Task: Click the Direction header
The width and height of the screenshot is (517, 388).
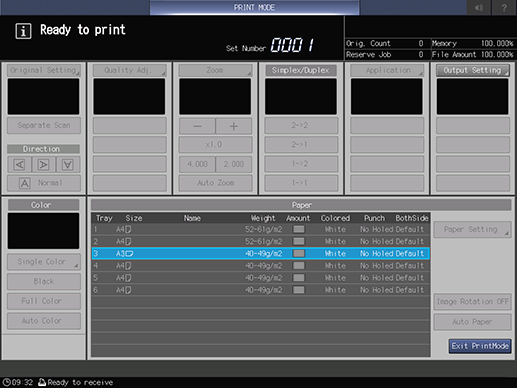Action: [x=43, y=149]
